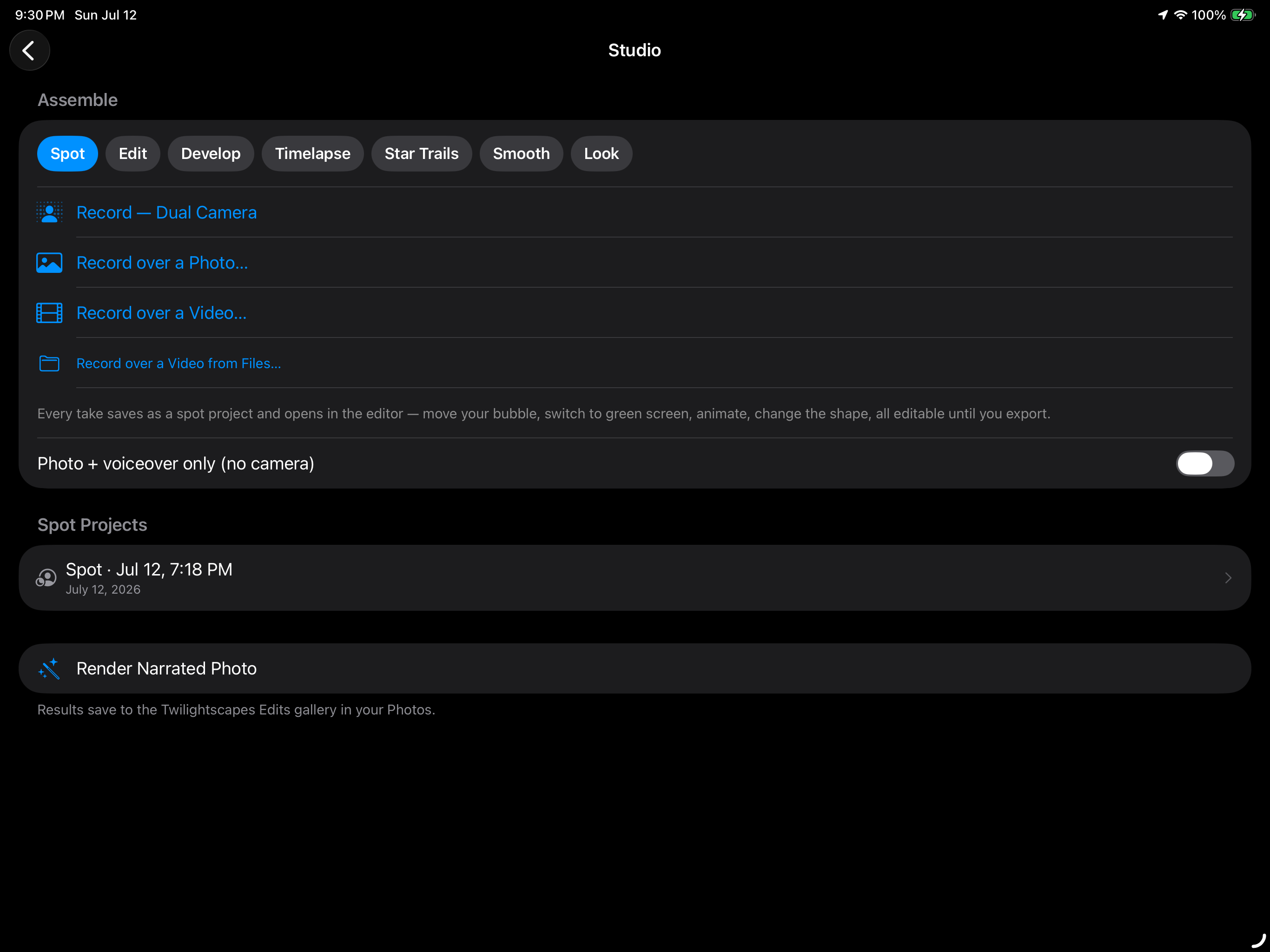Click the 9:30 PM clock in status bar

40,15
